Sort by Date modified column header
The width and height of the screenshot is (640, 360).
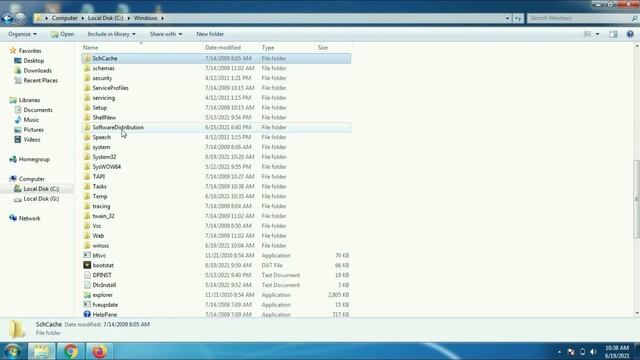point(223,48)
